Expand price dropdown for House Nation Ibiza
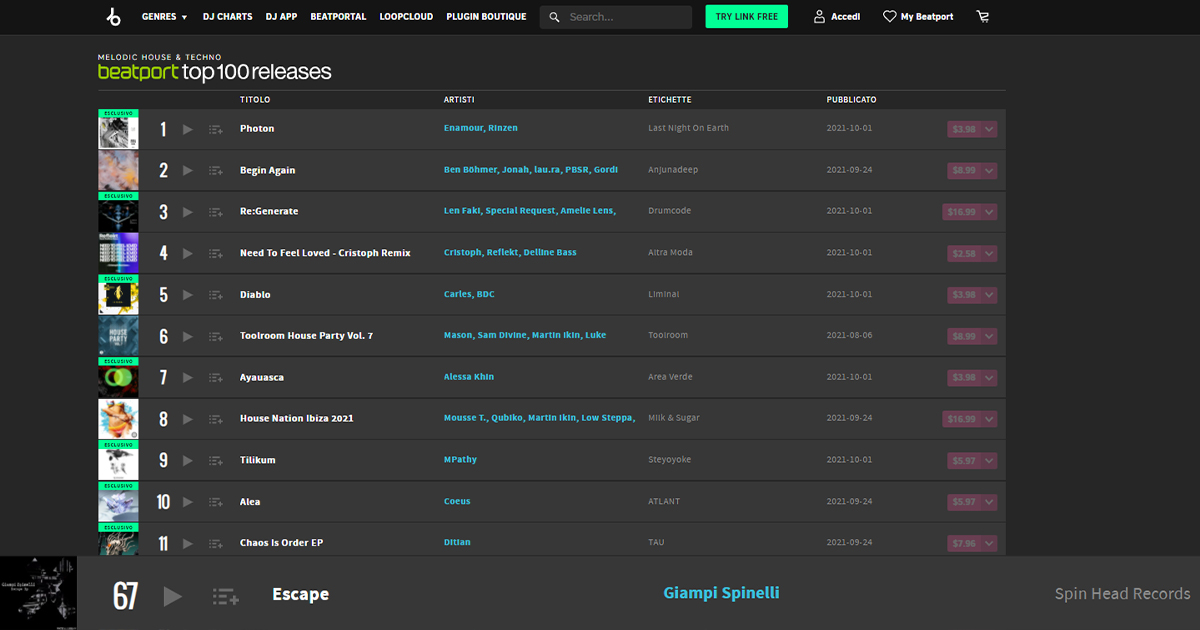 (989, 420)
